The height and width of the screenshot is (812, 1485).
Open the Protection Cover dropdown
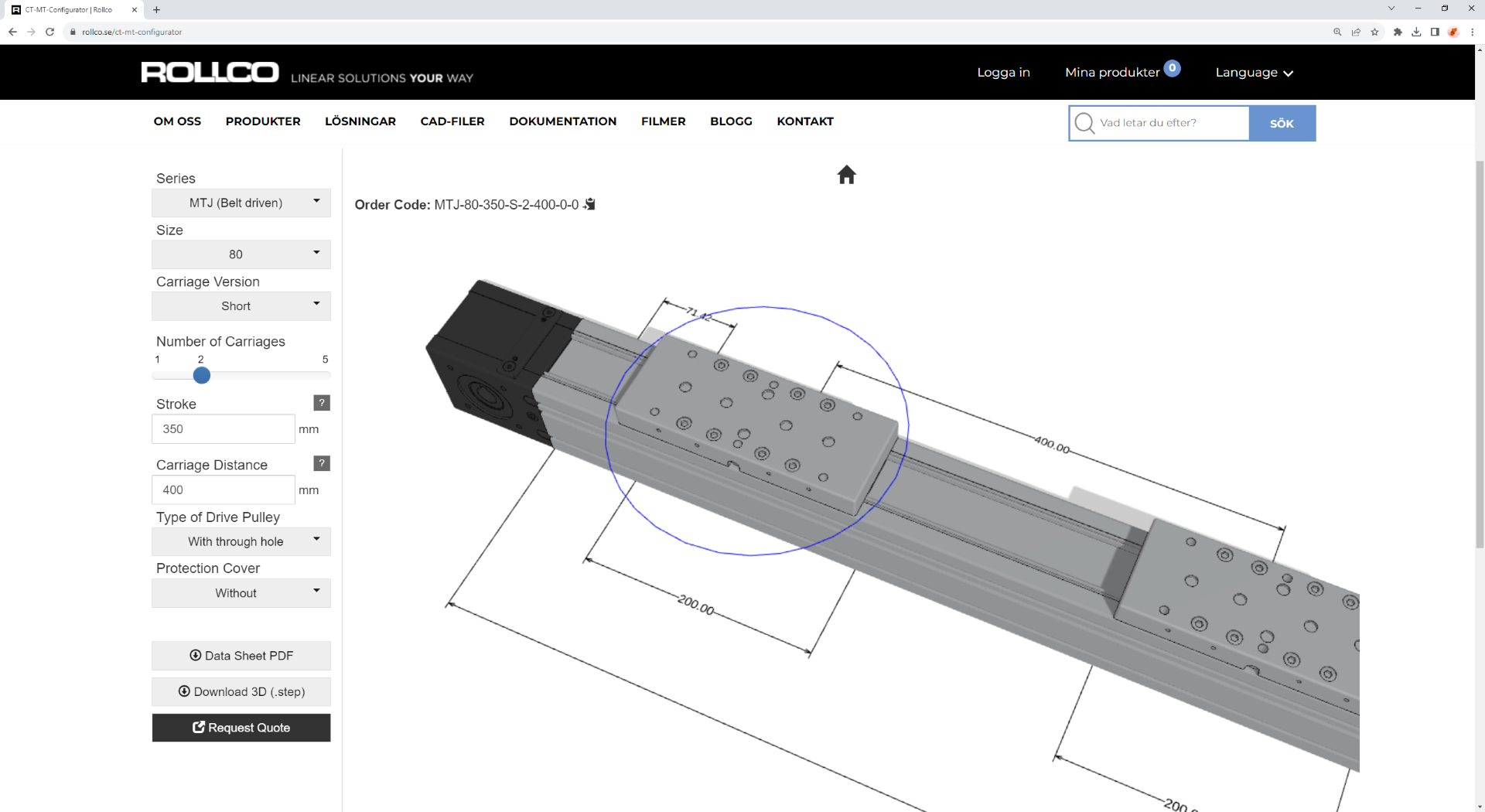click(241, 593)
